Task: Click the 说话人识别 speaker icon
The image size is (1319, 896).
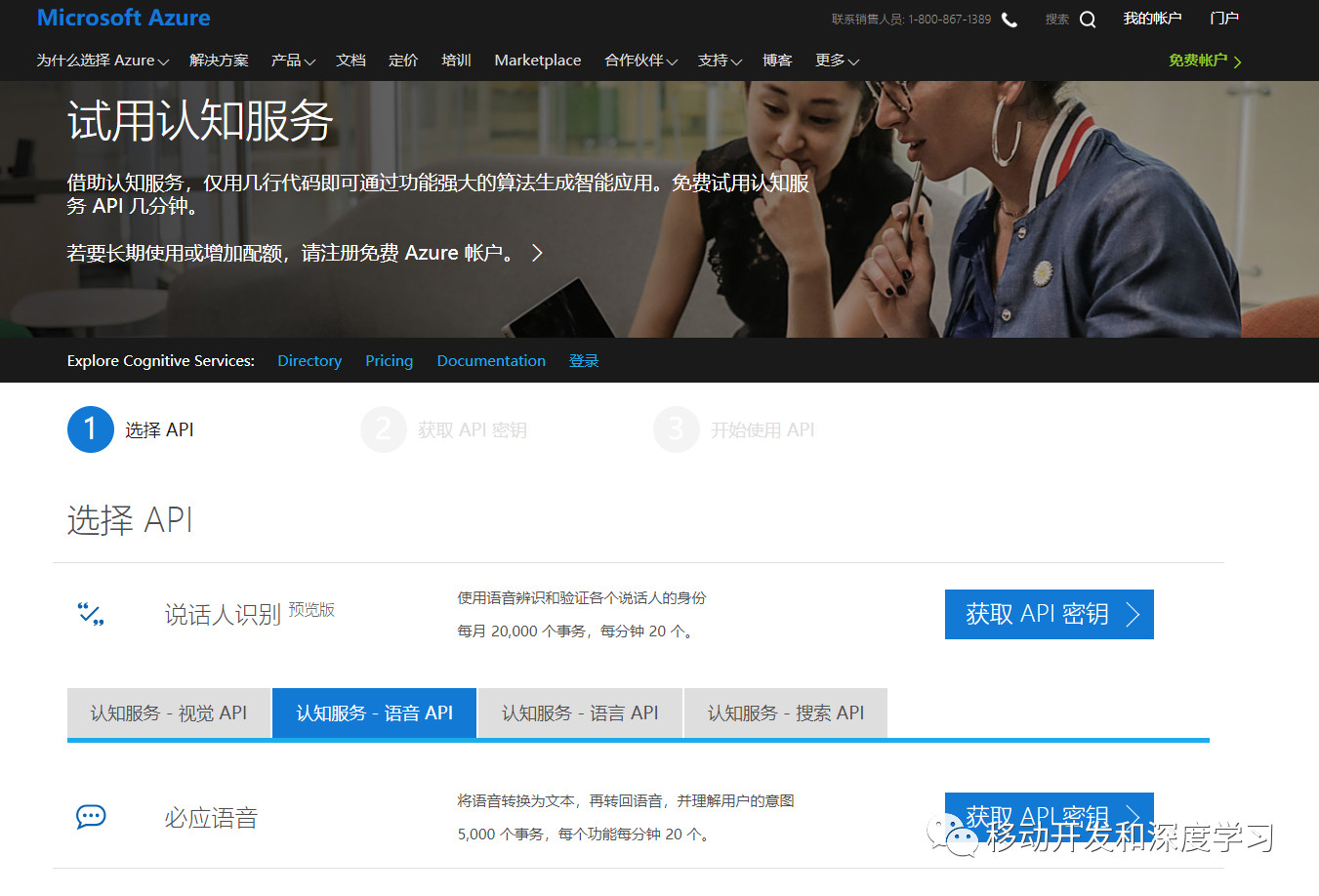Action: (91, 614)
